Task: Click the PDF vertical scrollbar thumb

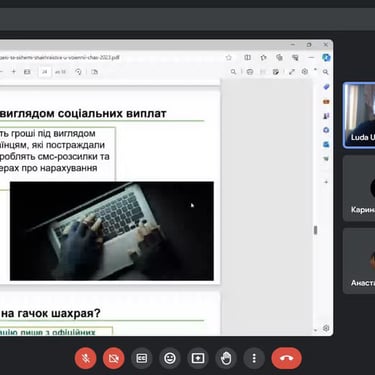Action: [315, 230]
